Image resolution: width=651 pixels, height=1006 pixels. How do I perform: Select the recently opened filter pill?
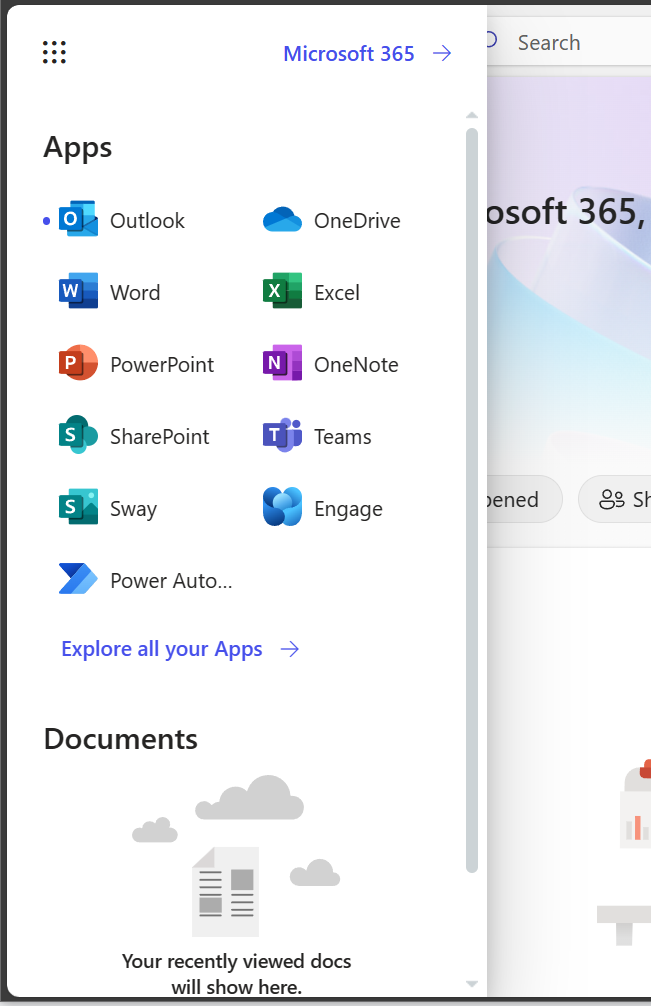point(525,499)
